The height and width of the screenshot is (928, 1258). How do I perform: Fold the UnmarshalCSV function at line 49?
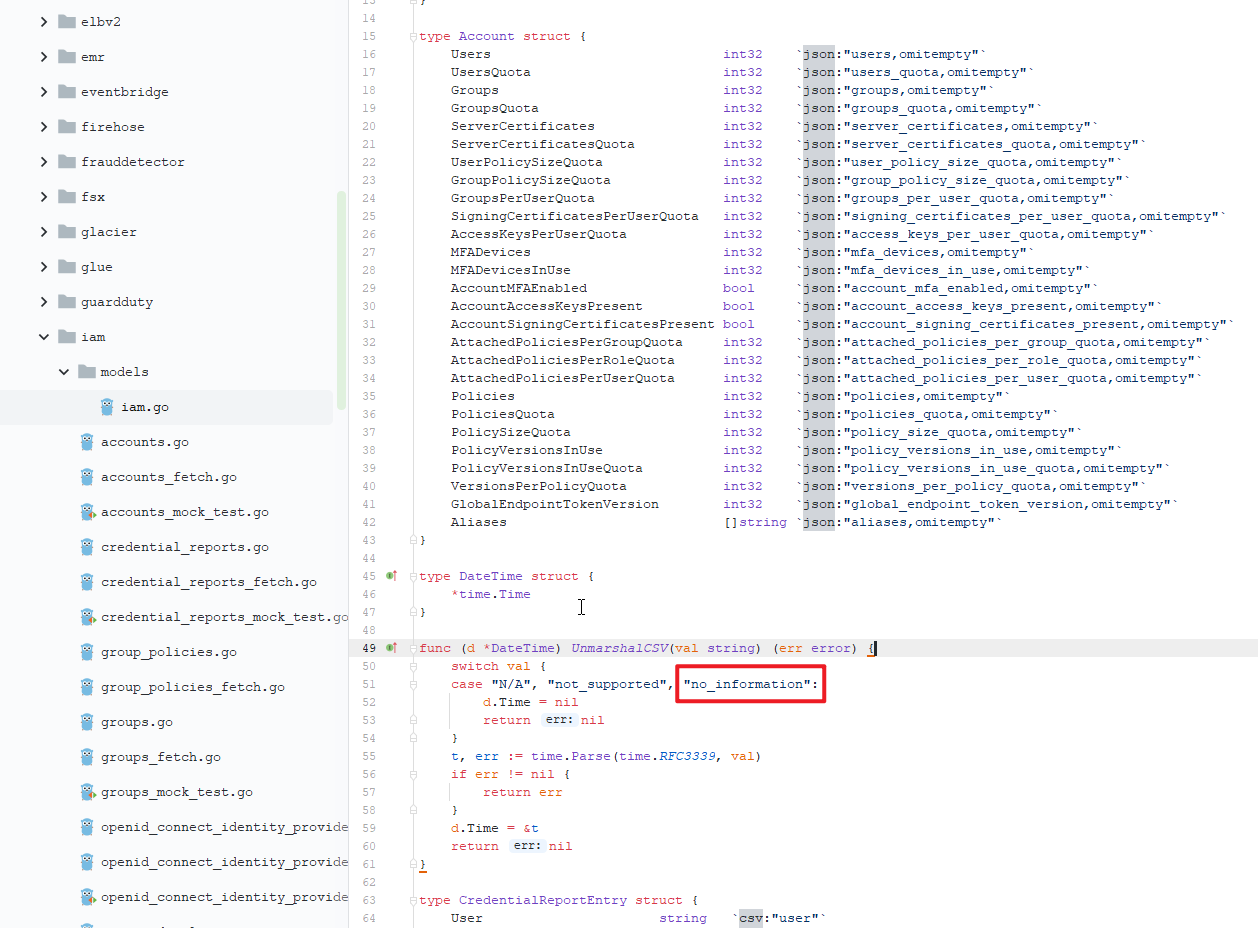(x=412, y=648)
